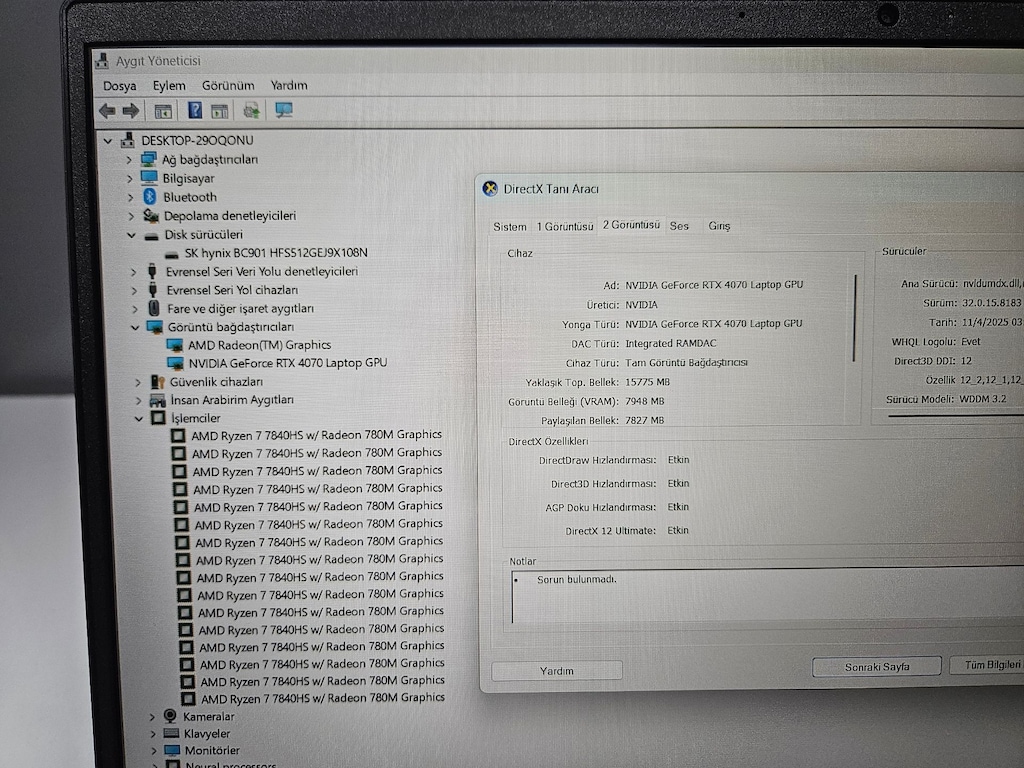Collapse the Görüntü bağdaştırıcıları node

click(x=135, y=327)
